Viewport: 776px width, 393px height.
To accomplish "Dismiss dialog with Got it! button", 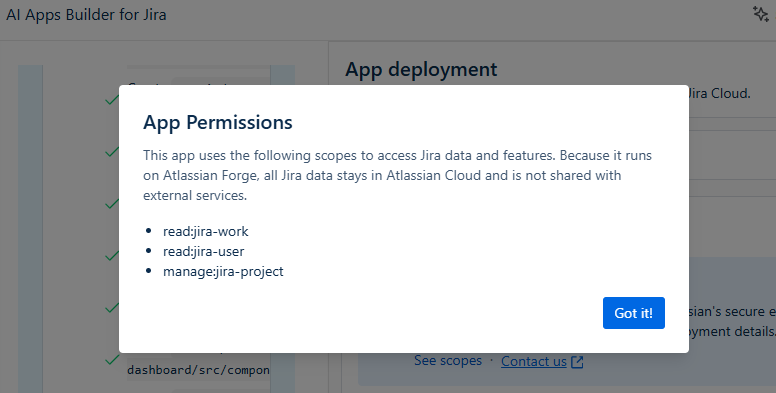I will point(633,313).
